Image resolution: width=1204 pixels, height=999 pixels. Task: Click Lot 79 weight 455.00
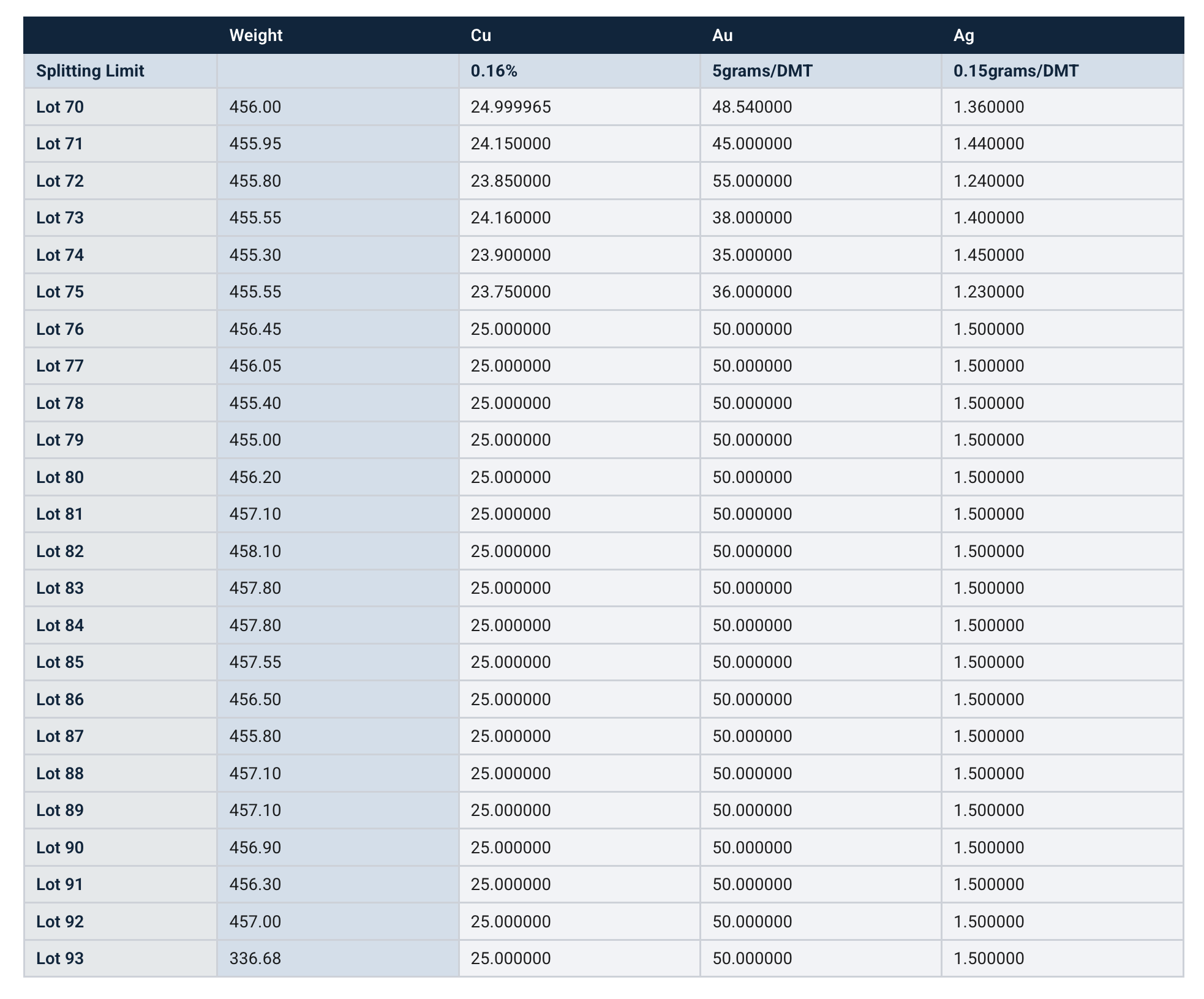tap(255, 440)
